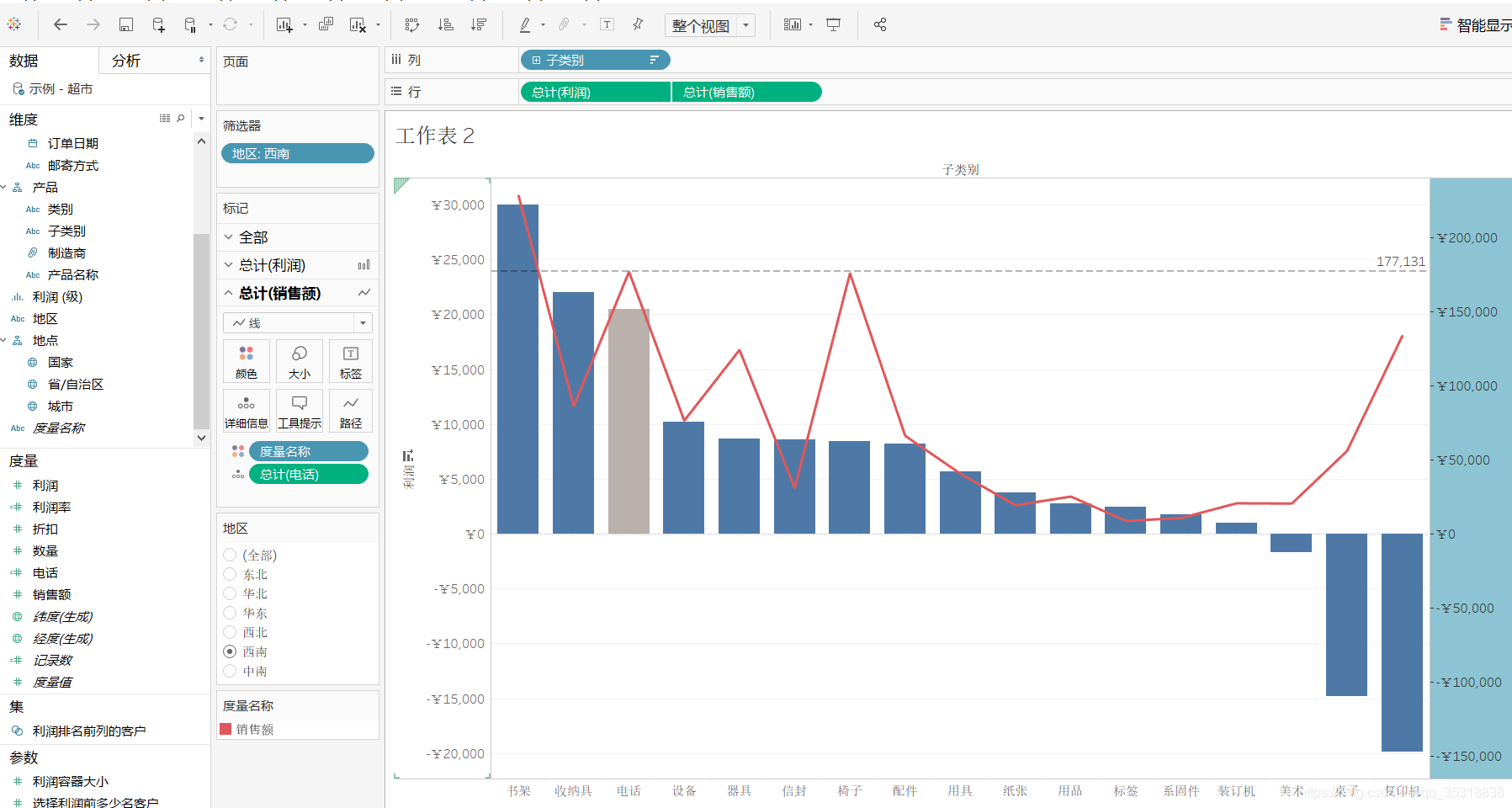Click the 子类别 pill on columns shelf
The image size is (1512, 808).
click(596, 60)
